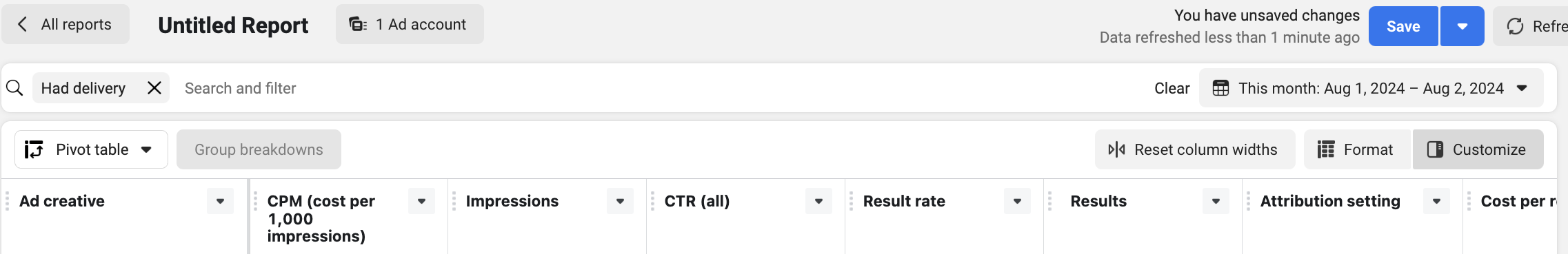
Task: Click the search magnifier icon
Action: coord(14,88)
